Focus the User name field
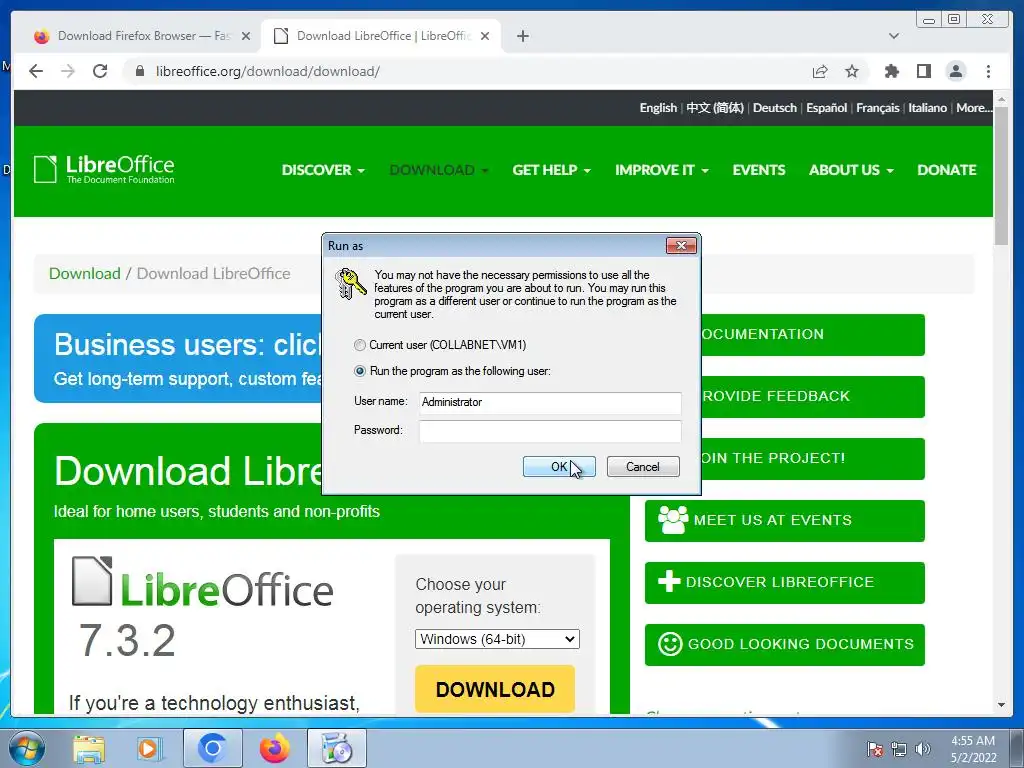 click(x=550, y=402)
